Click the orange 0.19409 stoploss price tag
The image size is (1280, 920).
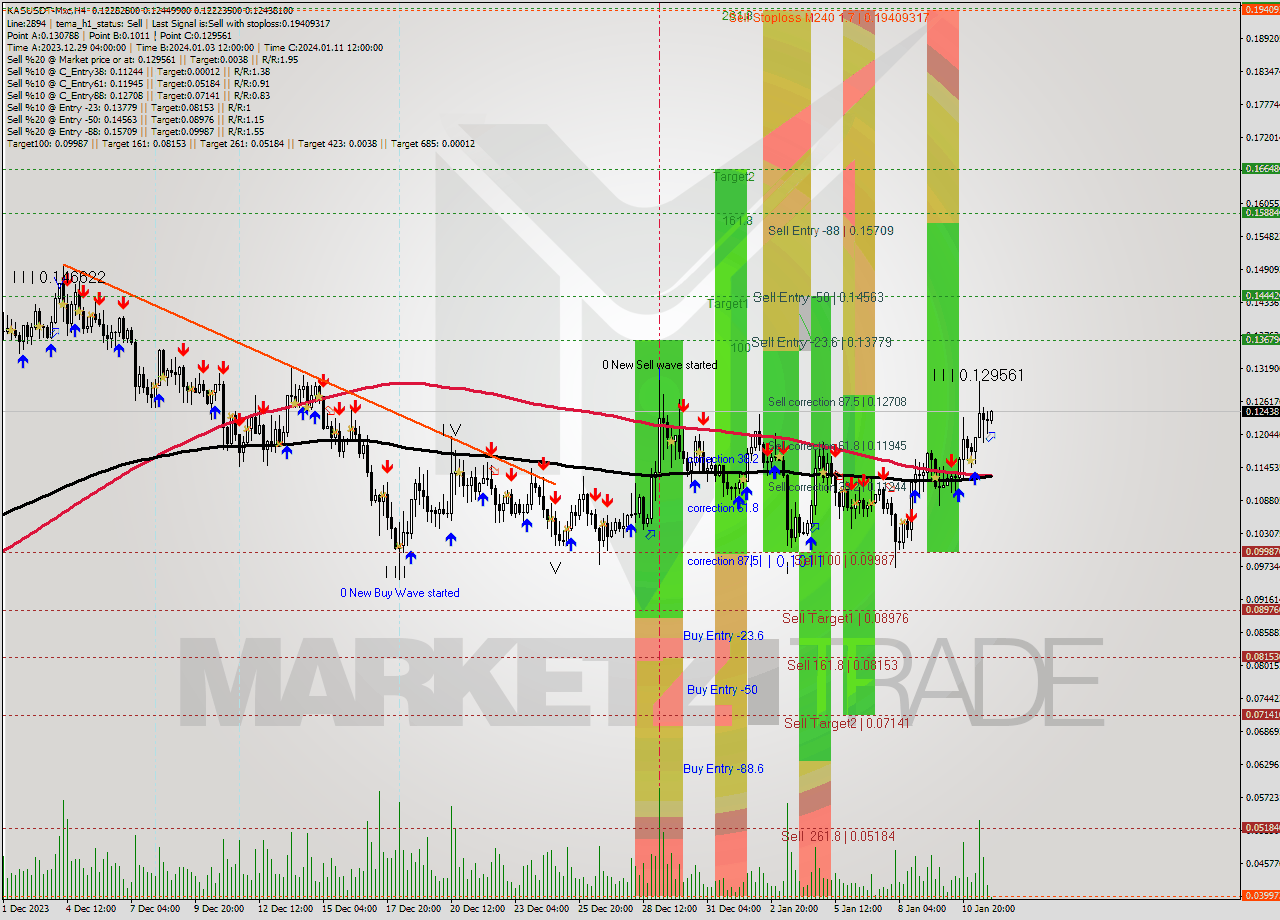1260,9
